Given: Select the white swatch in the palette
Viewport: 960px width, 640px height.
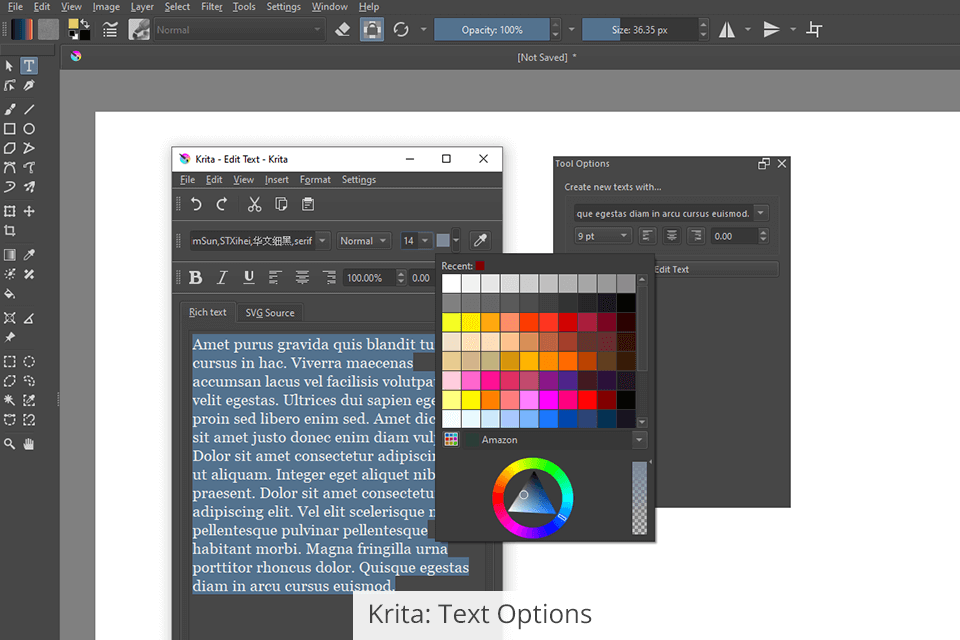Looking at the screenshot, I should click(x=452, y=284).
